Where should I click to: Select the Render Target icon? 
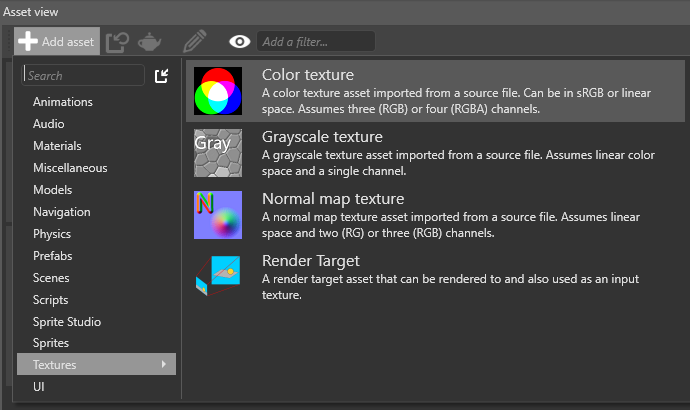click(x=218, y=277)
